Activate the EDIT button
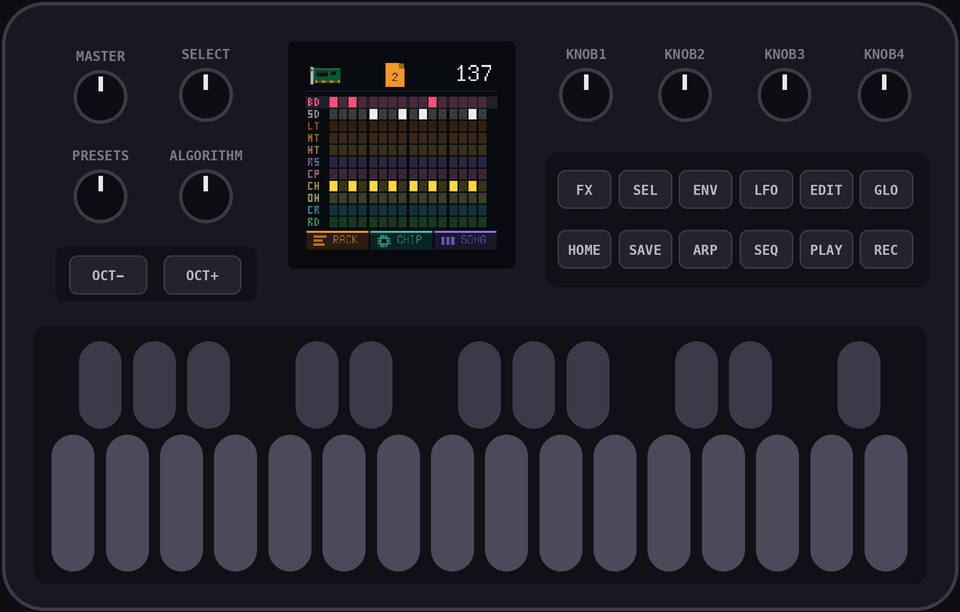The width and height of the screenshot is (960, 612). coord(826,190)
